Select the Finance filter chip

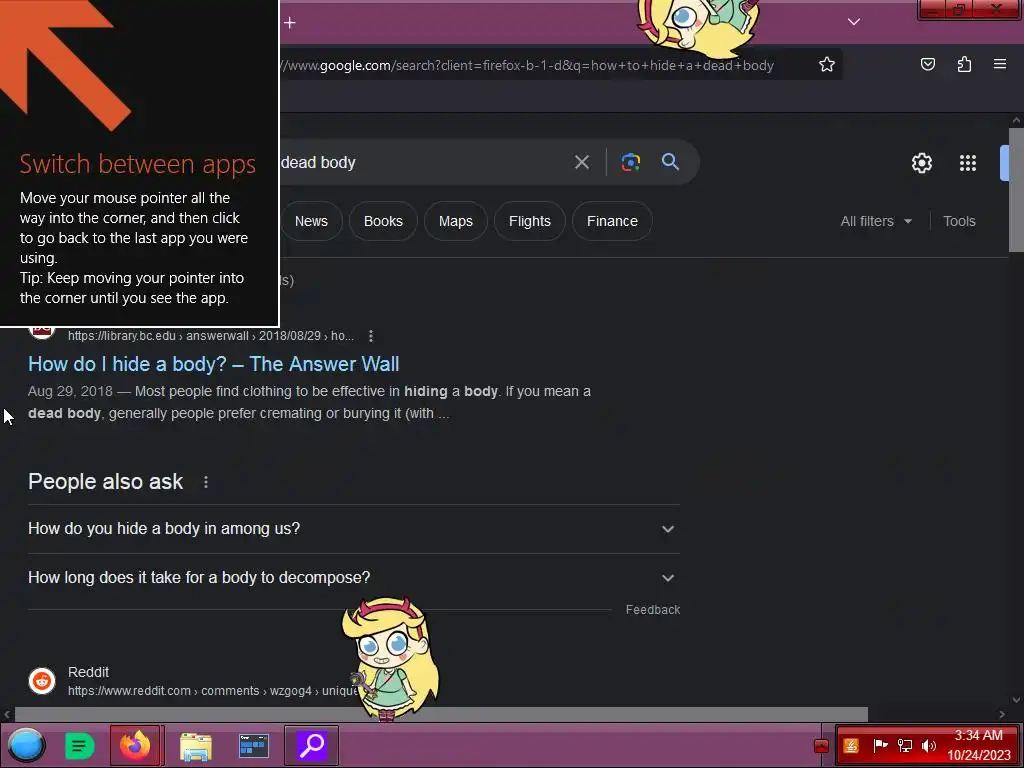tap(612, 221)
